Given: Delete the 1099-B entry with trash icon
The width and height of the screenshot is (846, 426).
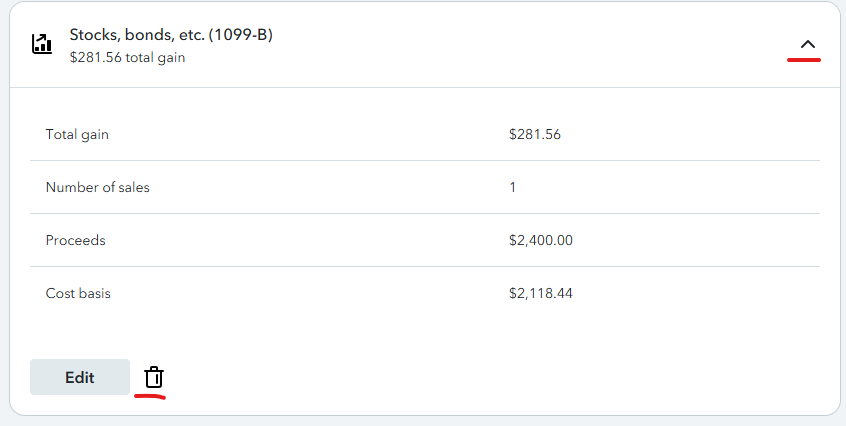Looking at the screenshot, I should [154, 377].
